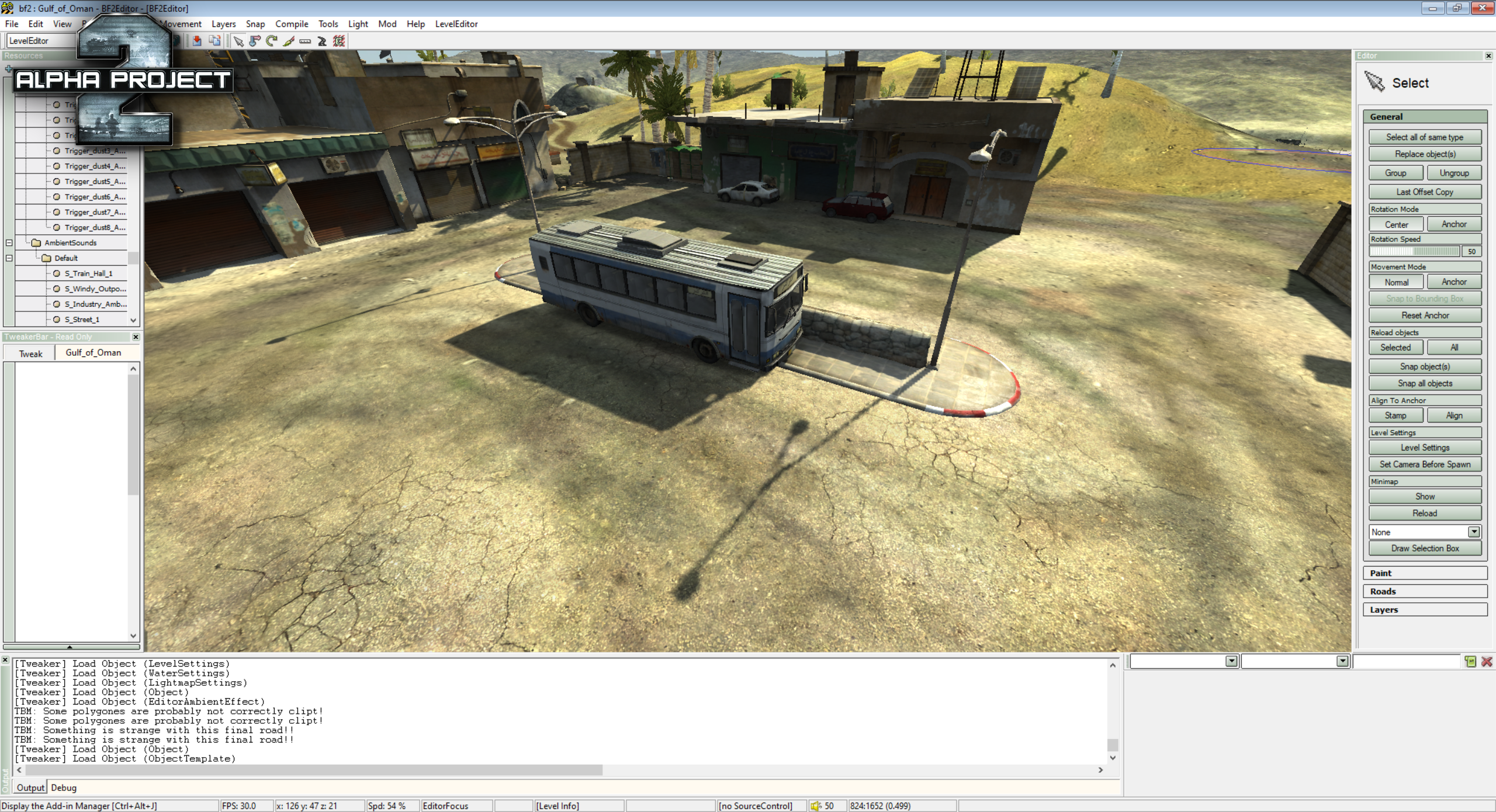This screenshot has width=1496, height=812.
Task: Click Select all of same type button
Action: click(1425, 137)
